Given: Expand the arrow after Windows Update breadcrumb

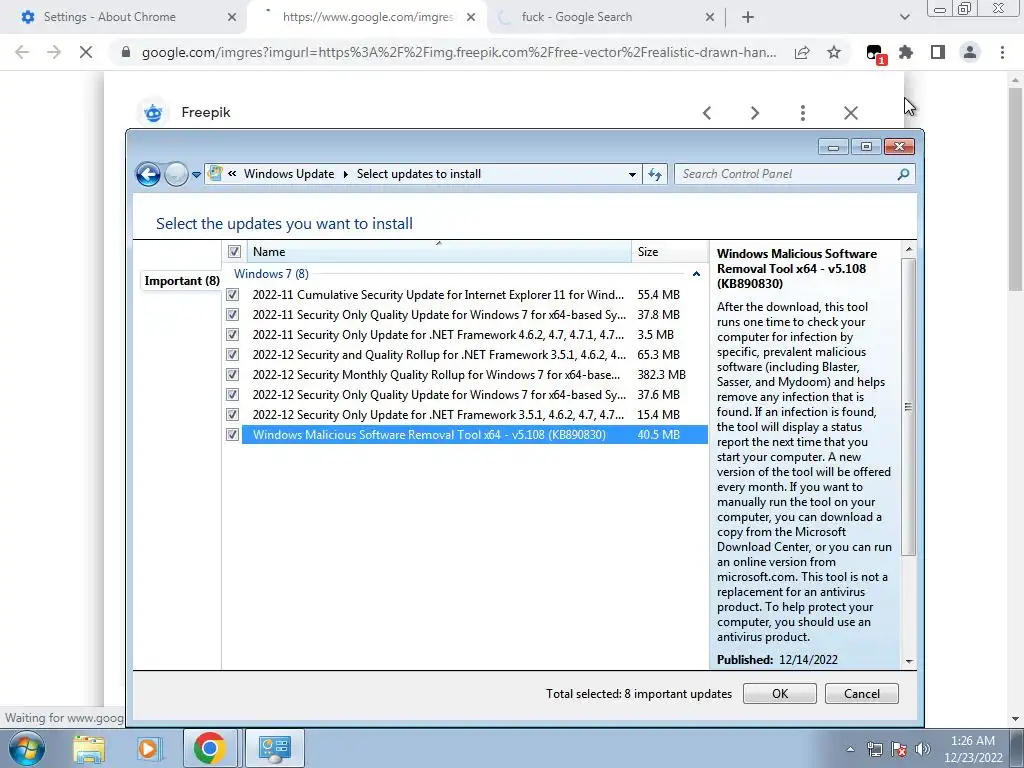Looking at the screenshot, I should click(345, 174).
